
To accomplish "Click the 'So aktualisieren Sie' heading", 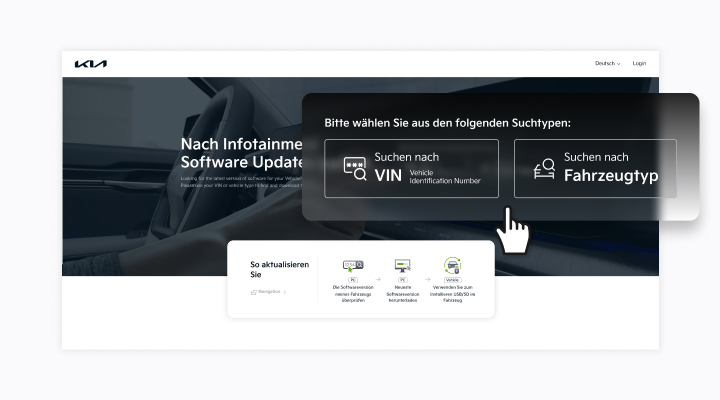I will (279, 269).
